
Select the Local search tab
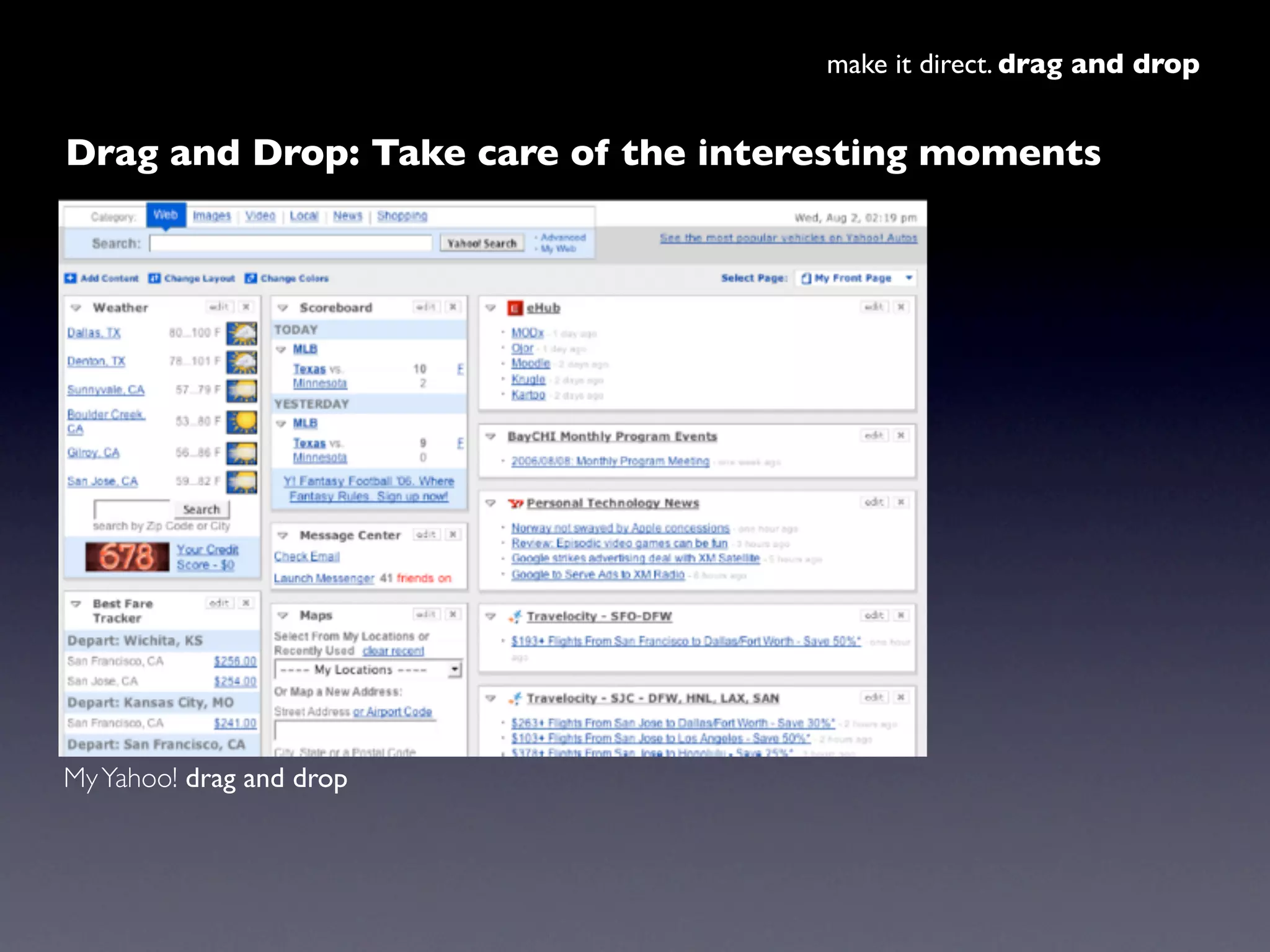click(x=304, y=216)
